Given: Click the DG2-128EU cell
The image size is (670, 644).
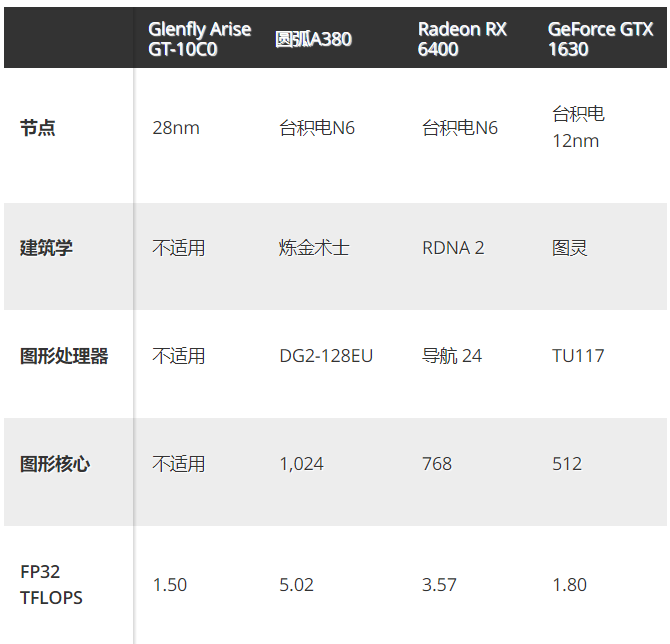Looking at the screenshot, I should 326,356.
